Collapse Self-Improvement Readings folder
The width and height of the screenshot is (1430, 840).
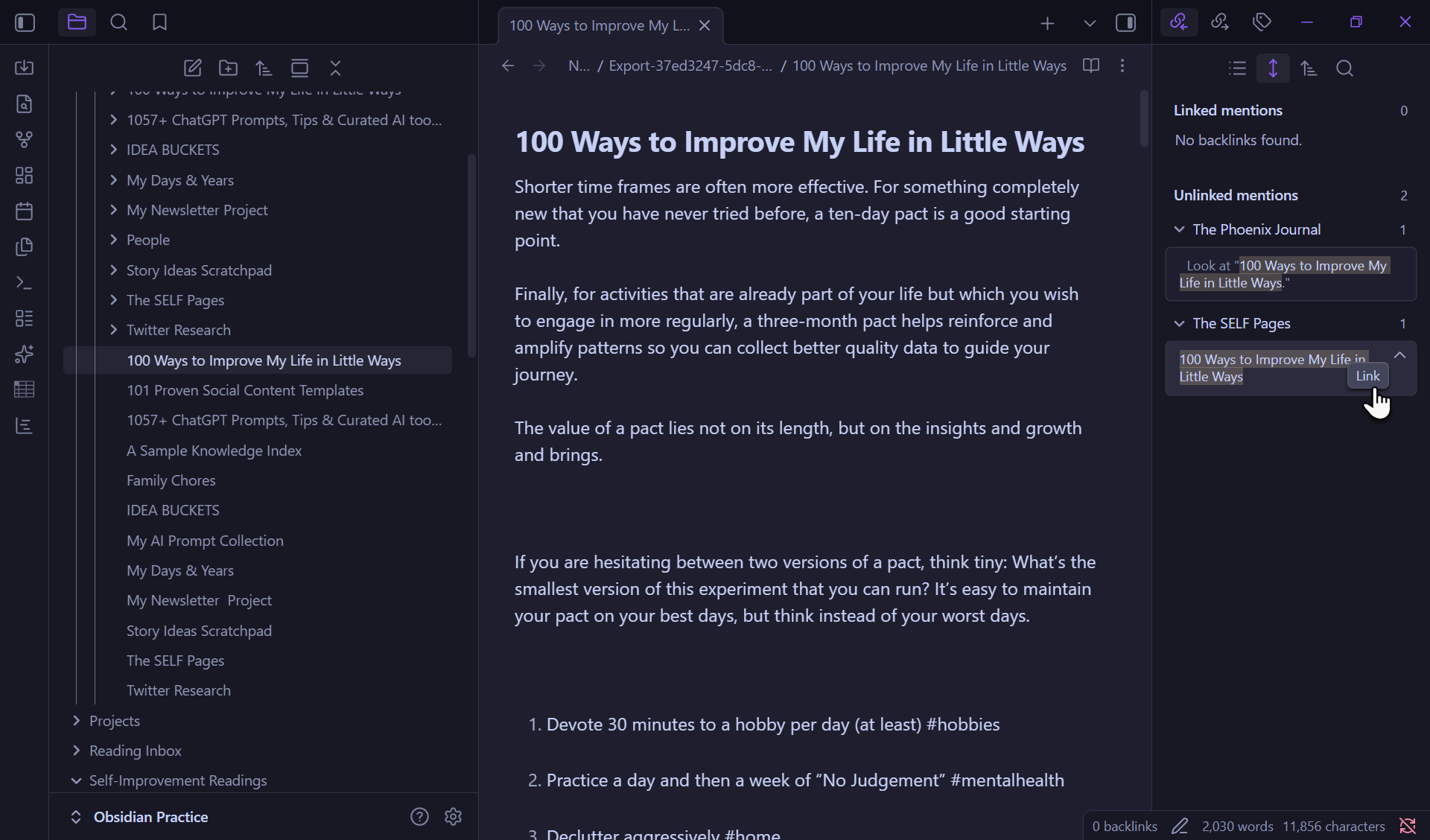pos(76,780)
